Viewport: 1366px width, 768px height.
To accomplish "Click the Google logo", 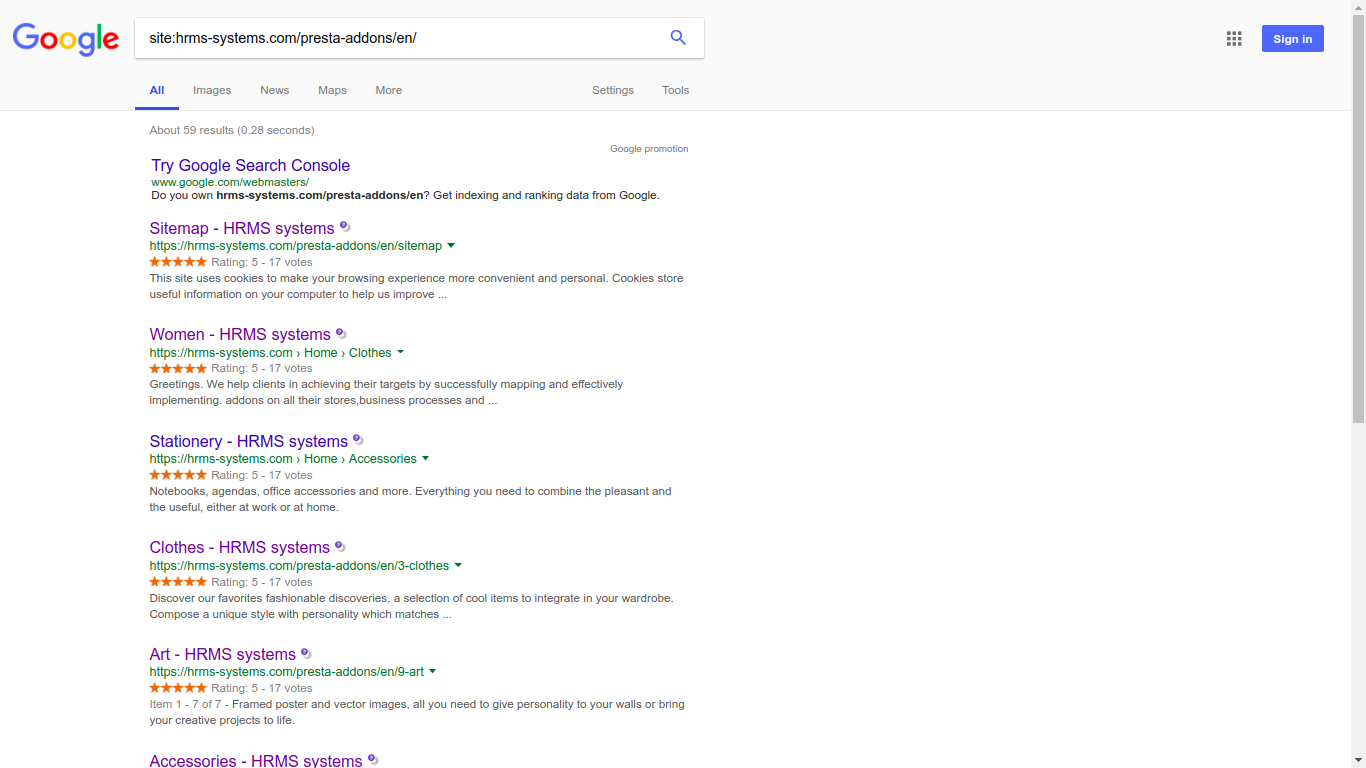I will coord(66,39).
